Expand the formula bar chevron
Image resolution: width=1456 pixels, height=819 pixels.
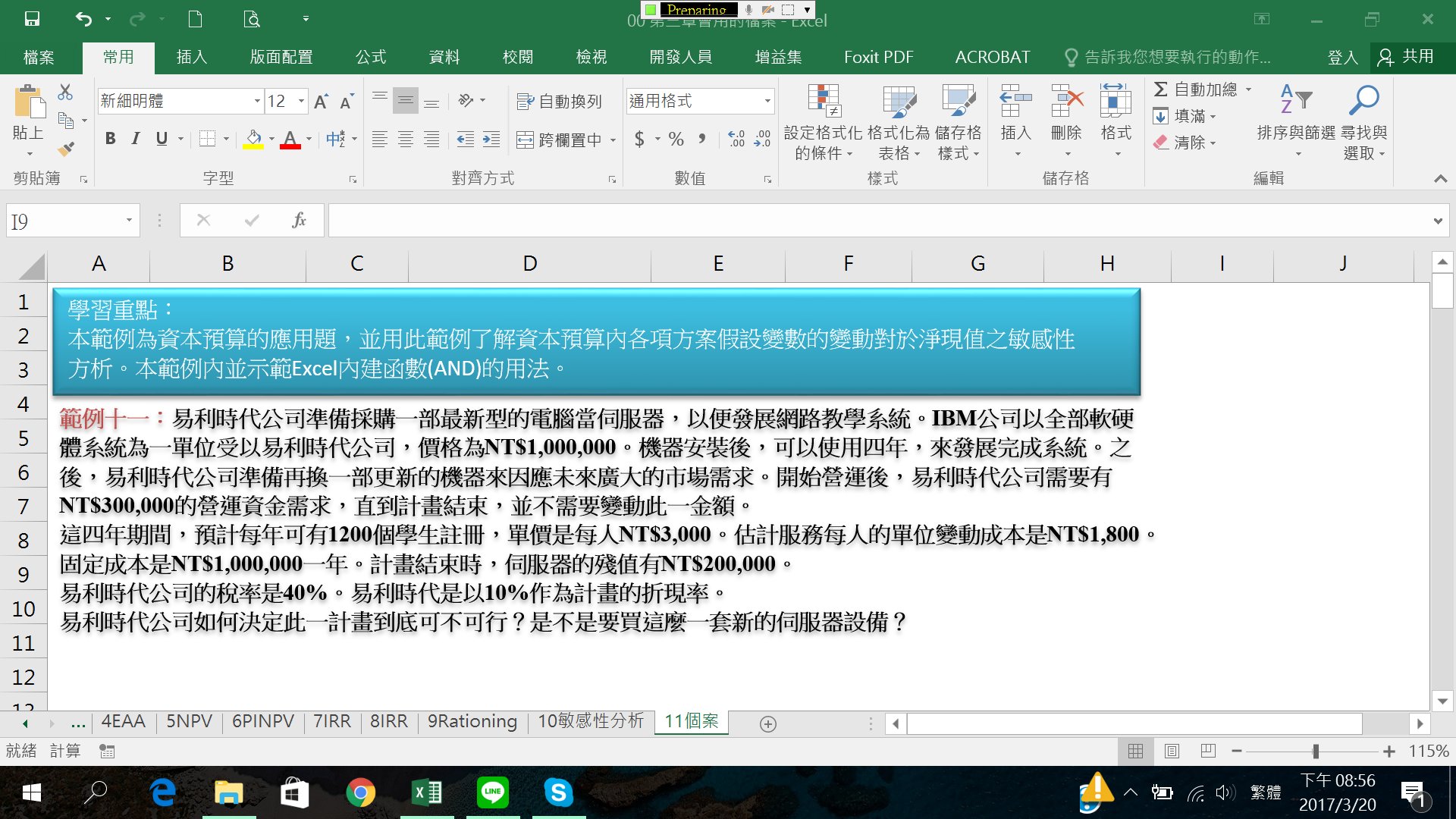click(x=1438, y=221)
